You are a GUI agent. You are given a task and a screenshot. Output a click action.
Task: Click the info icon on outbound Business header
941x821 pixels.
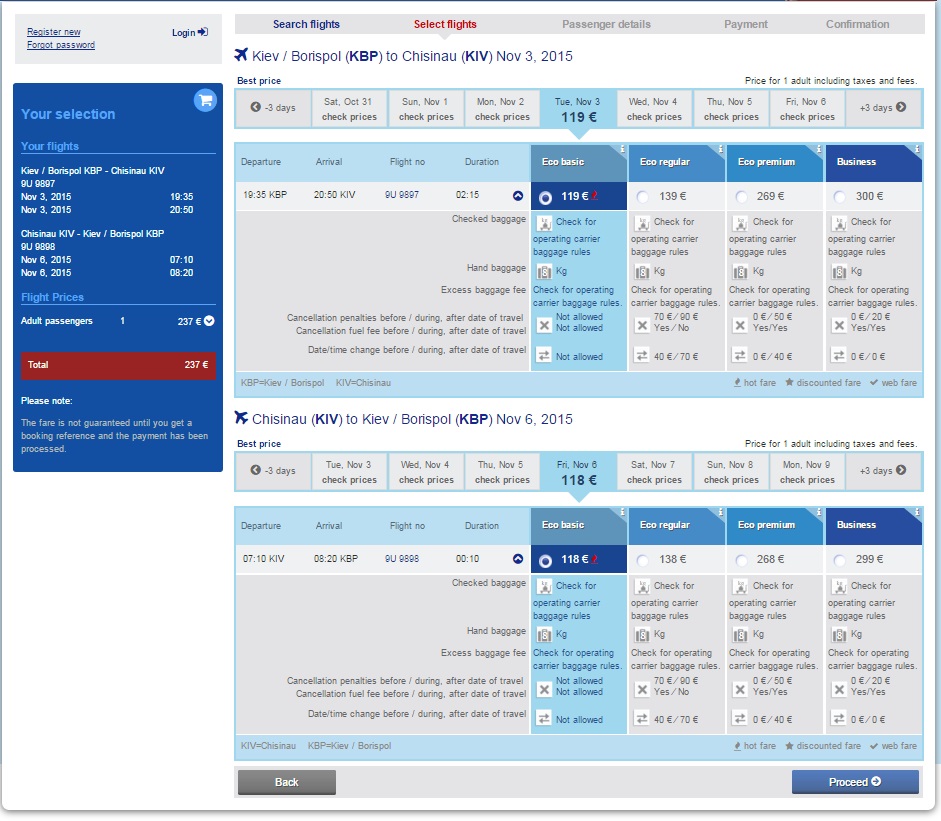click(x=916, y=150)
